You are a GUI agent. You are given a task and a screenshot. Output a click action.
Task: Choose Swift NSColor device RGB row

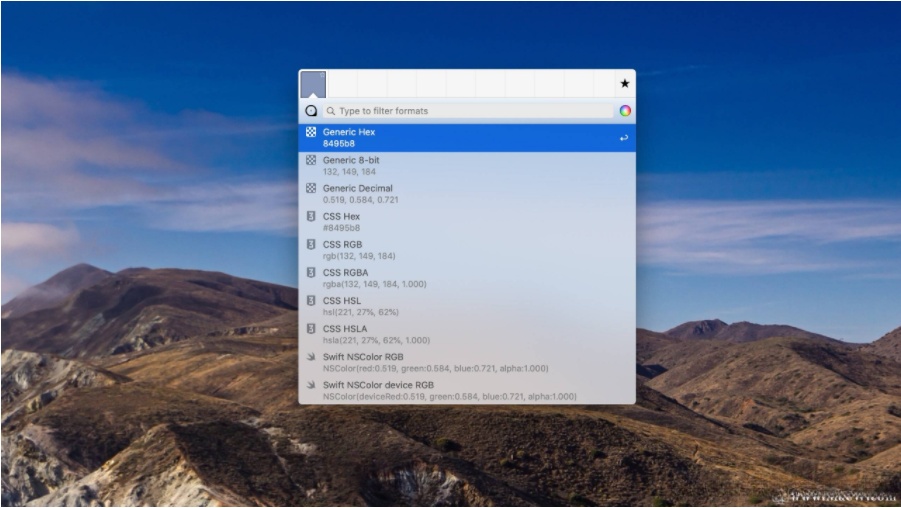(x=467, y=391)
